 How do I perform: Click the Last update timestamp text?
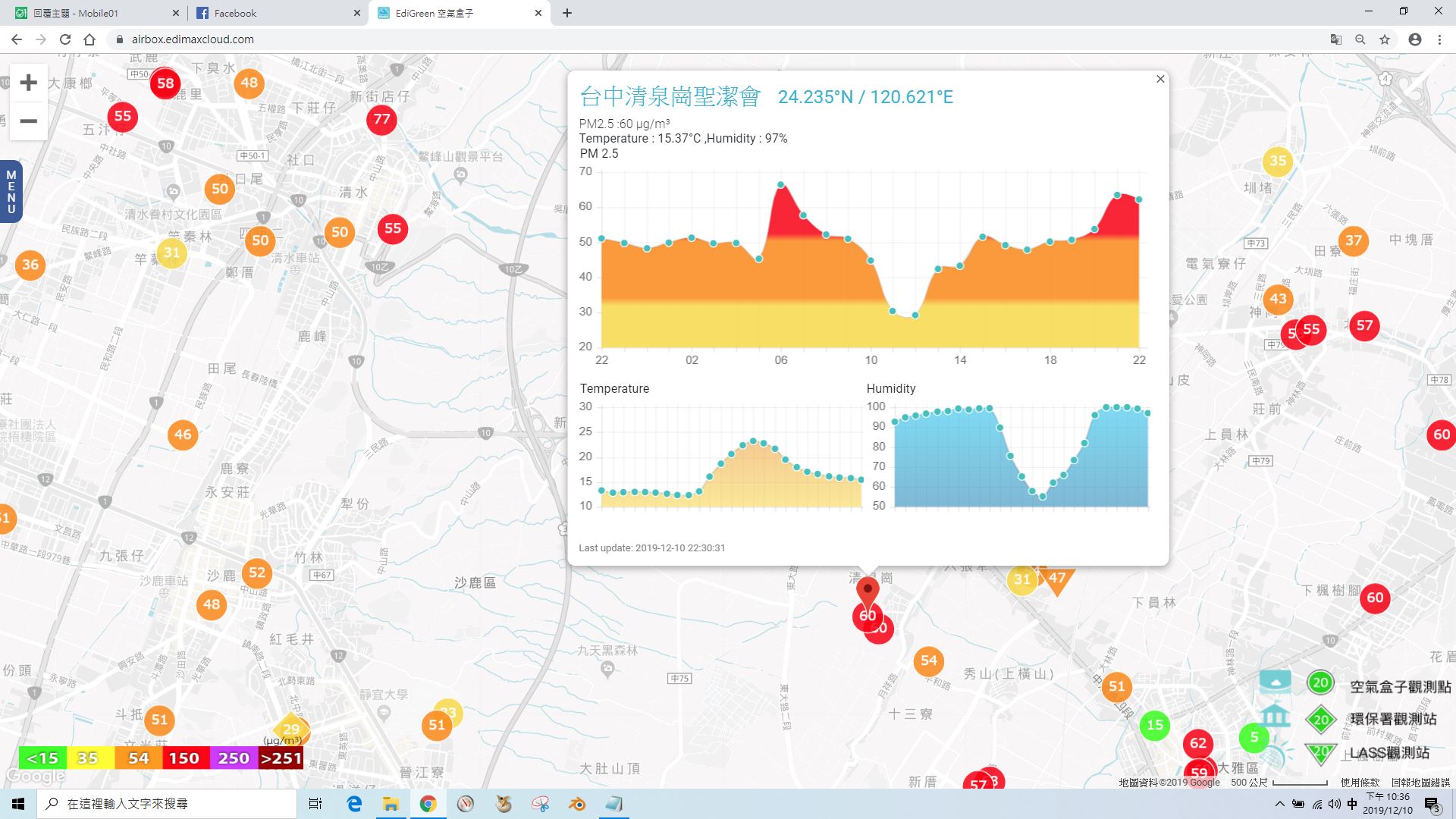pos(652,548)
